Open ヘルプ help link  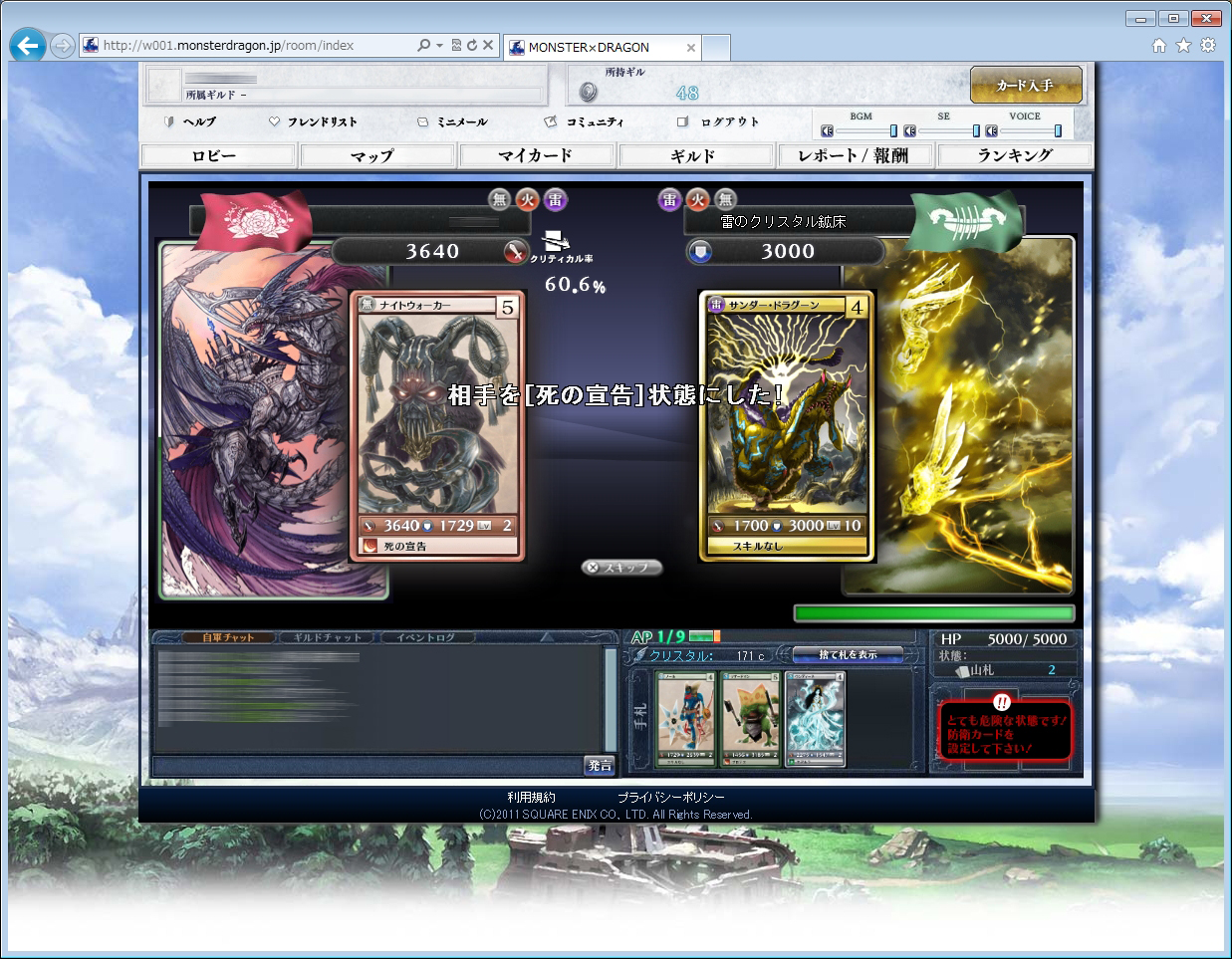tap(190, 121)
